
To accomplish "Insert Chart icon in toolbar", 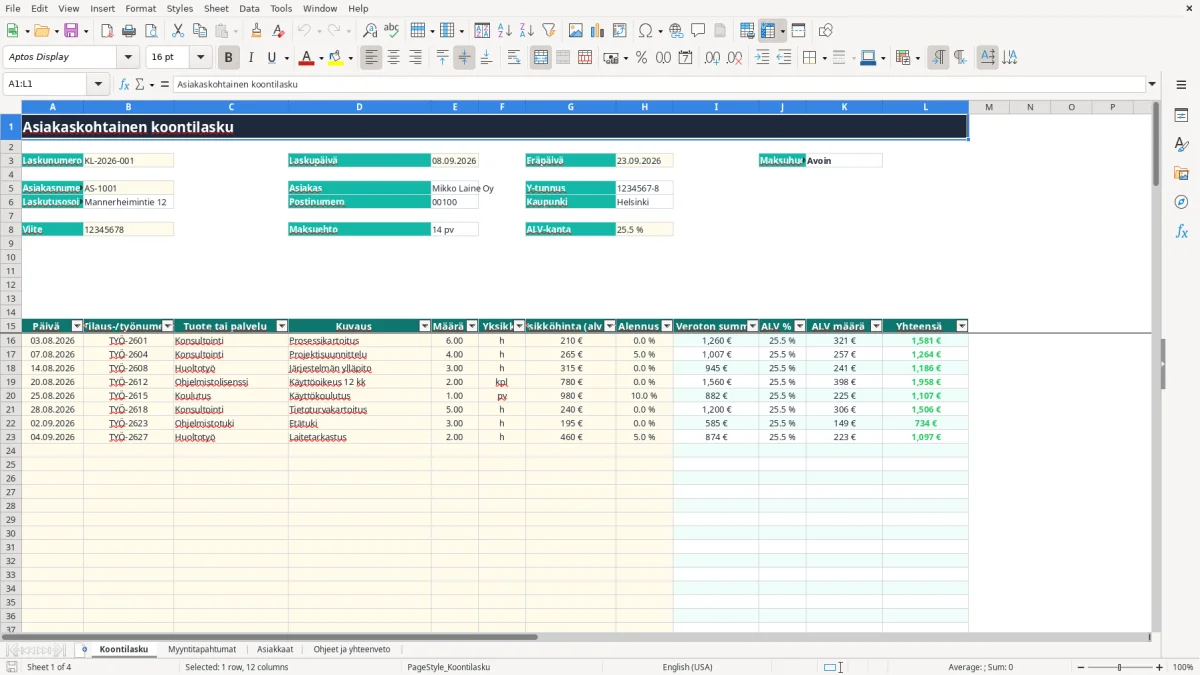I will click(x=598, y=31).
